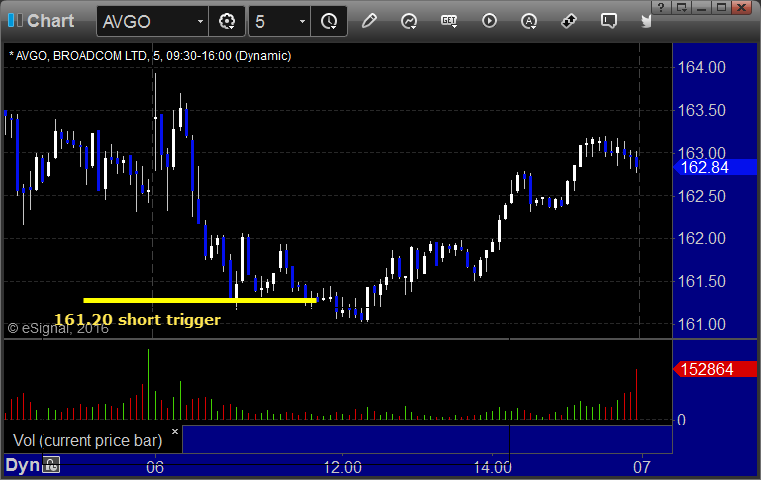Click the current price marker 162.84
The height and width of the screenshot is (480, 761).
(714, 167)
